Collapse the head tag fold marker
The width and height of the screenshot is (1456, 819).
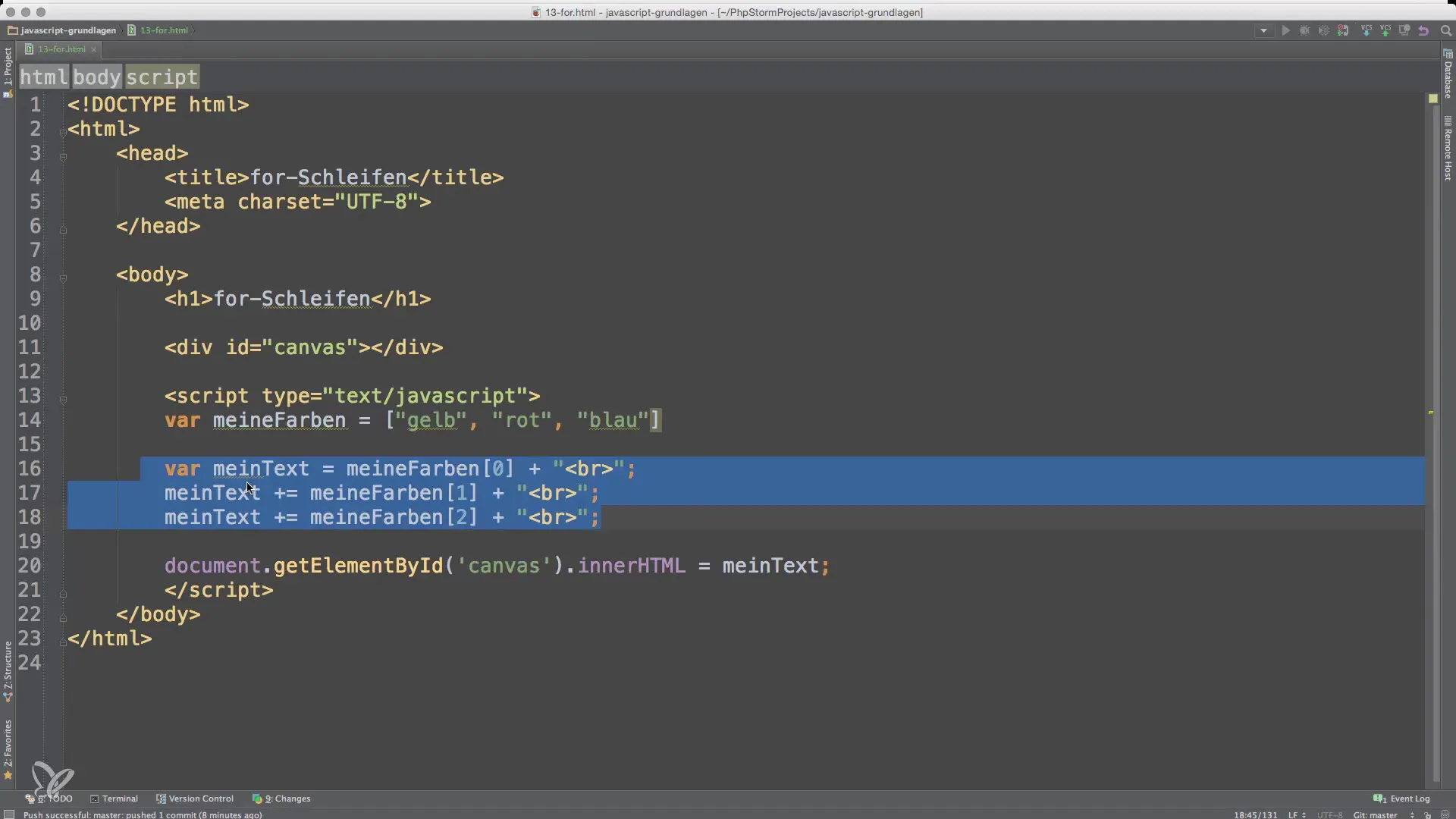[63, 157]
